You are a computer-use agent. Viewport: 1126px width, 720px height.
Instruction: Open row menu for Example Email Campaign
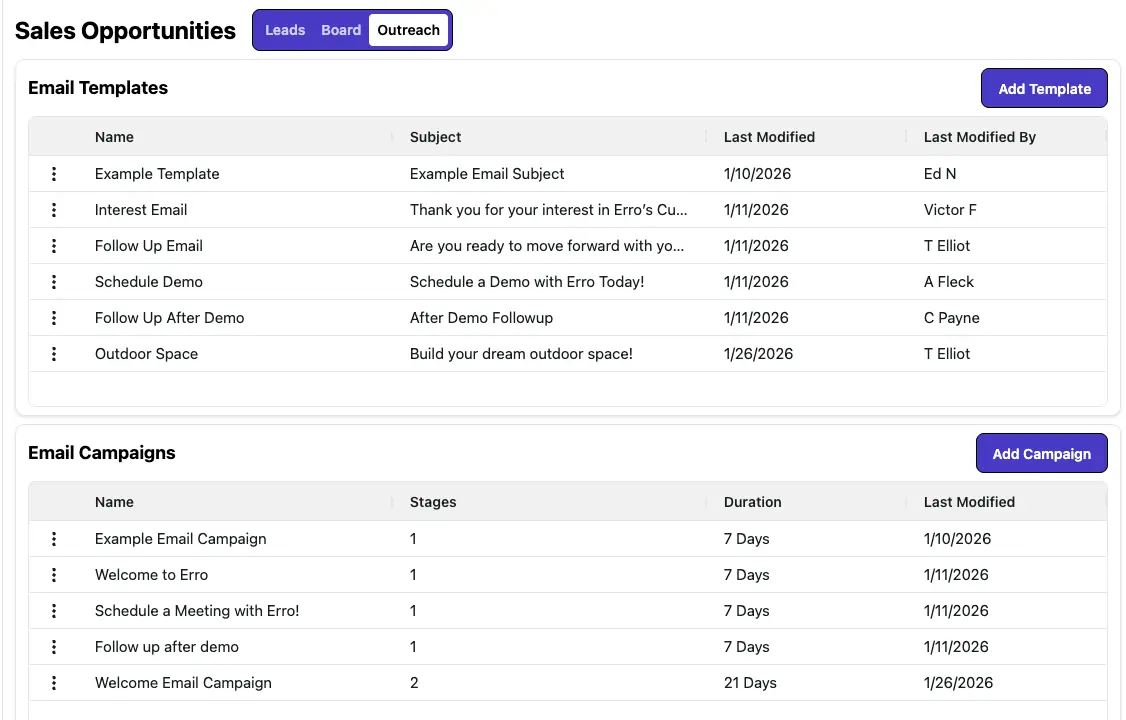tap(54, 539)
